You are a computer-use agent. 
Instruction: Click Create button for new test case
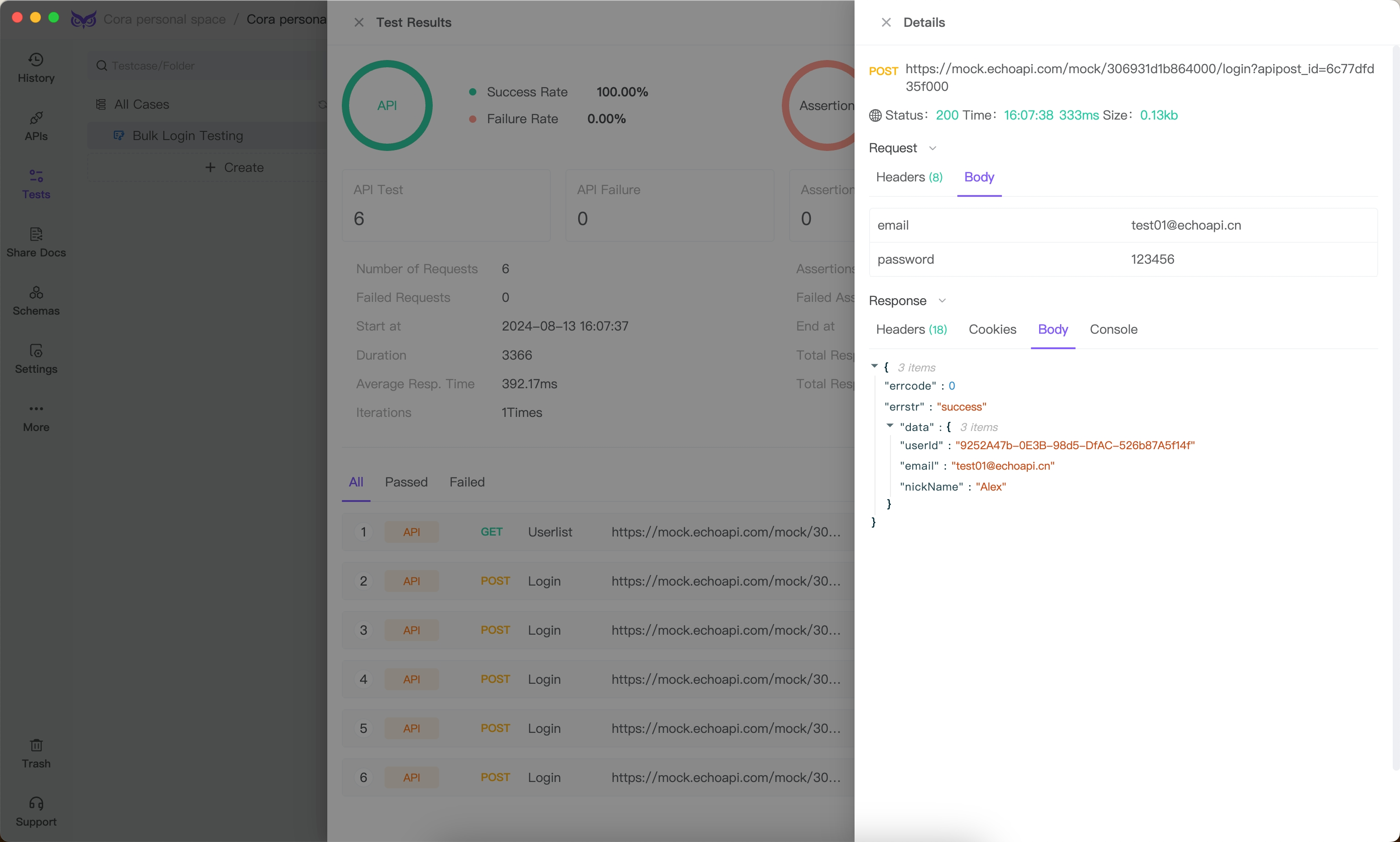234,167
